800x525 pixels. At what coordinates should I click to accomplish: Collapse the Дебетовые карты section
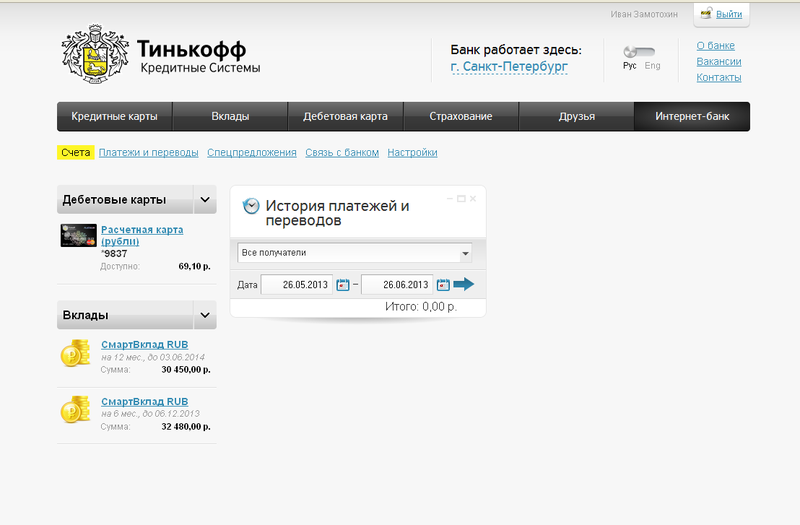click(205, 199)
